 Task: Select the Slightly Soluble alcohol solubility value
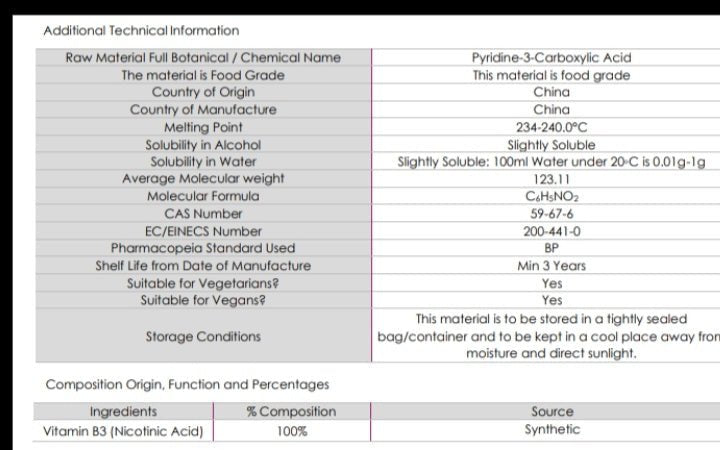tap(551, 145)
